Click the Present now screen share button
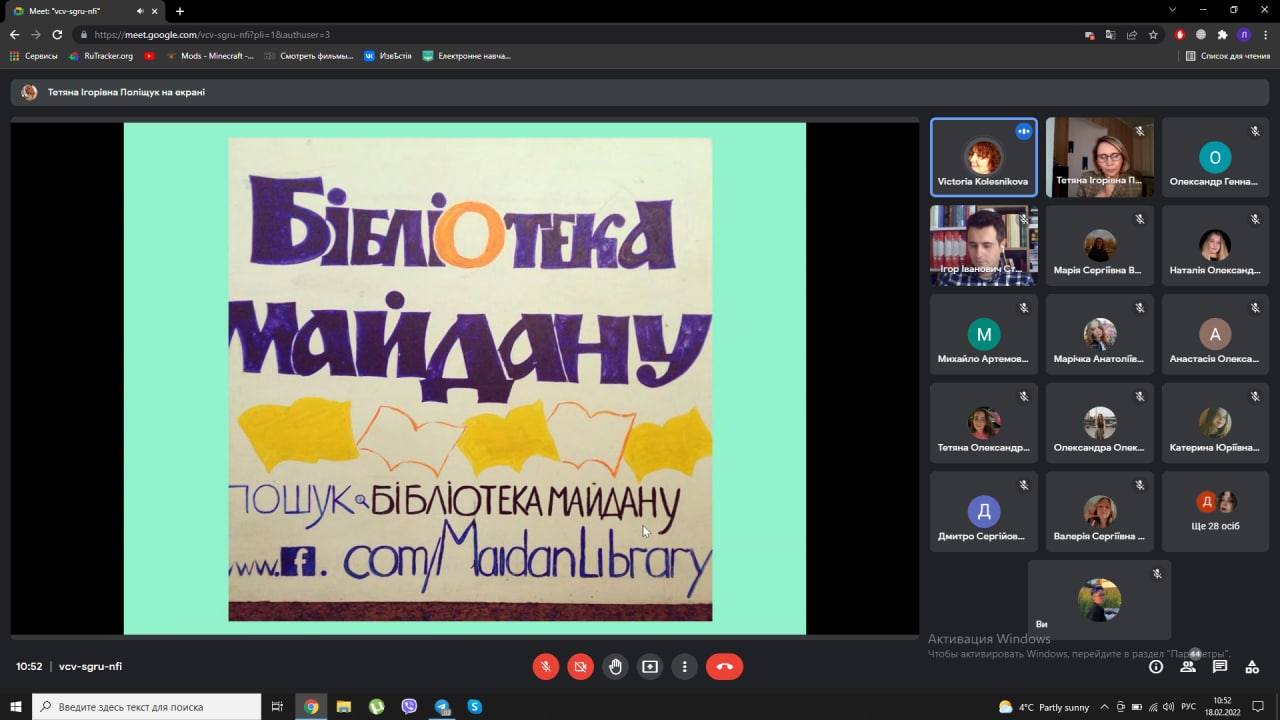 (650, 666)
